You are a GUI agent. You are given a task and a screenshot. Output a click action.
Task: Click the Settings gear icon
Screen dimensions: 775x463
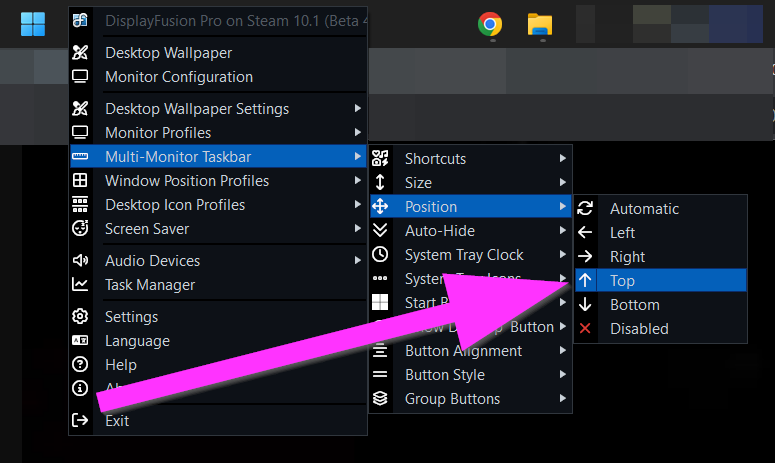pyautogui.click(x=81, y=317)
